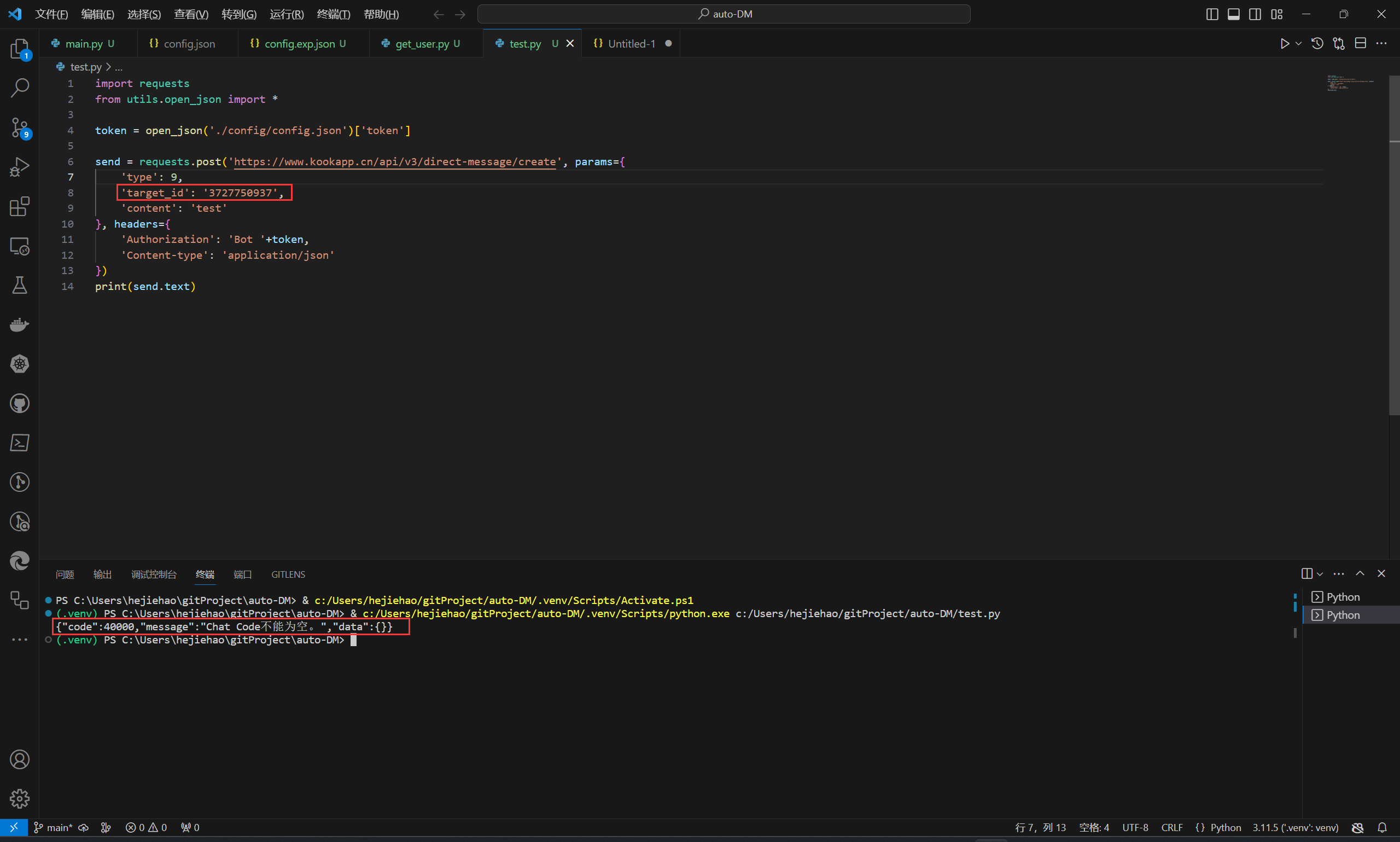Open the Search view icon
Screen dimensions: 1400x842
(20, 88)
